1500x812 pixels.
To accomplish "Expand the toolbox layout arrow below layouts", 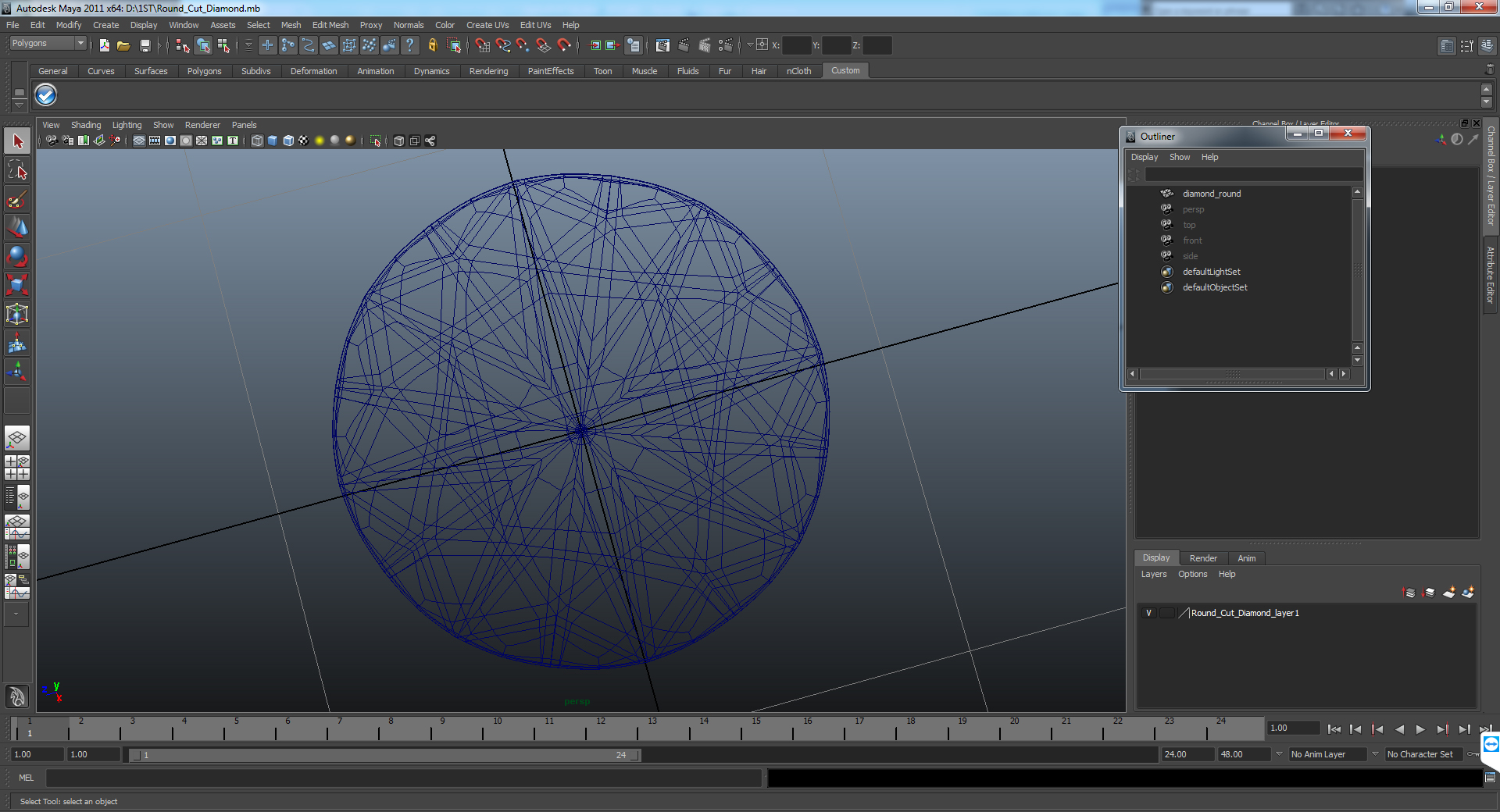I will (16, 614).
